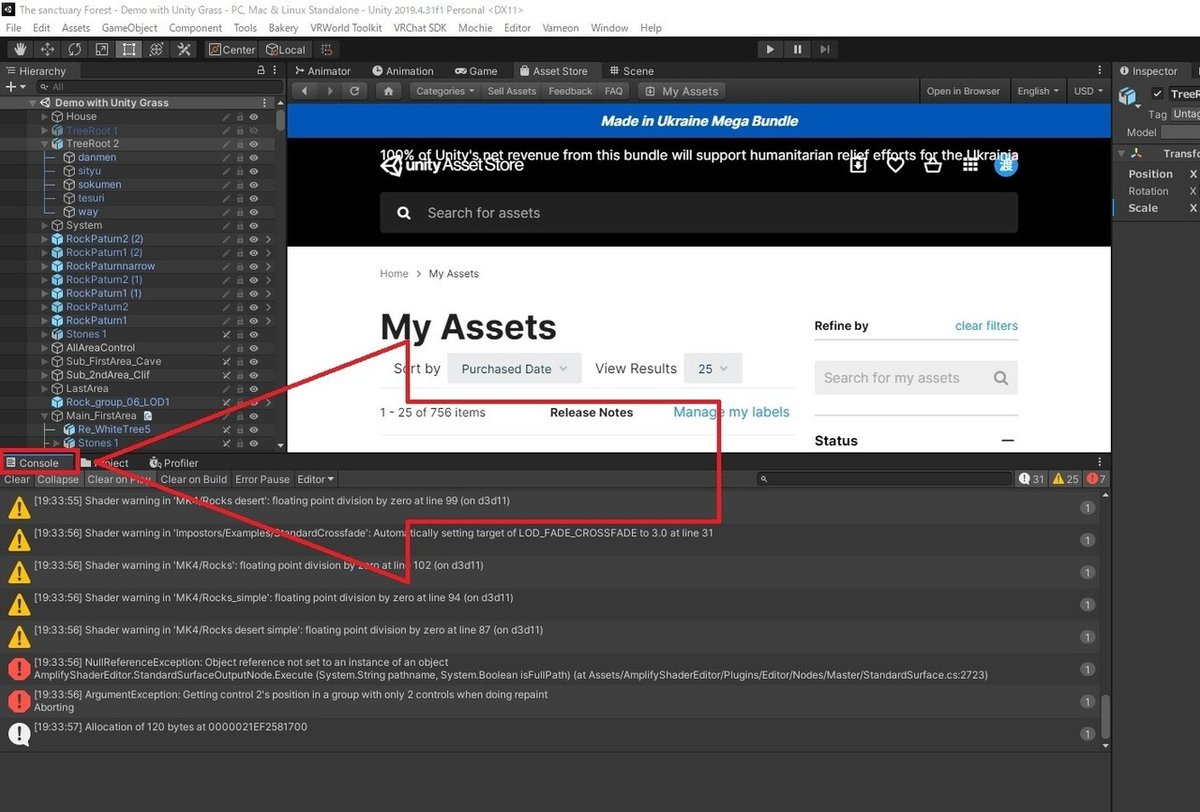This screenshot has height=812, width=1200.
Task: Toggle Clear on Build in Console
Action: (x=194, y=479)
